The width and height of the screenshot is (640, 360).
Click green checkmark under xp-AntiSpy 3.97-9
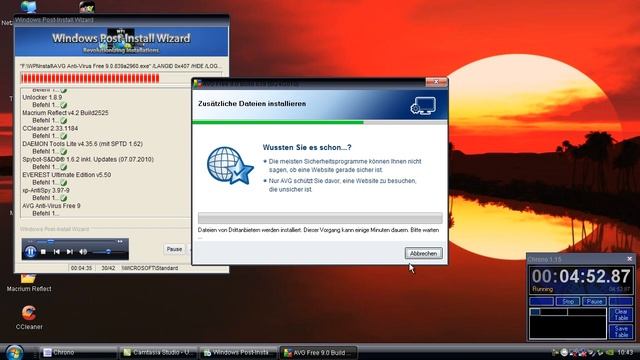point(64,198)
